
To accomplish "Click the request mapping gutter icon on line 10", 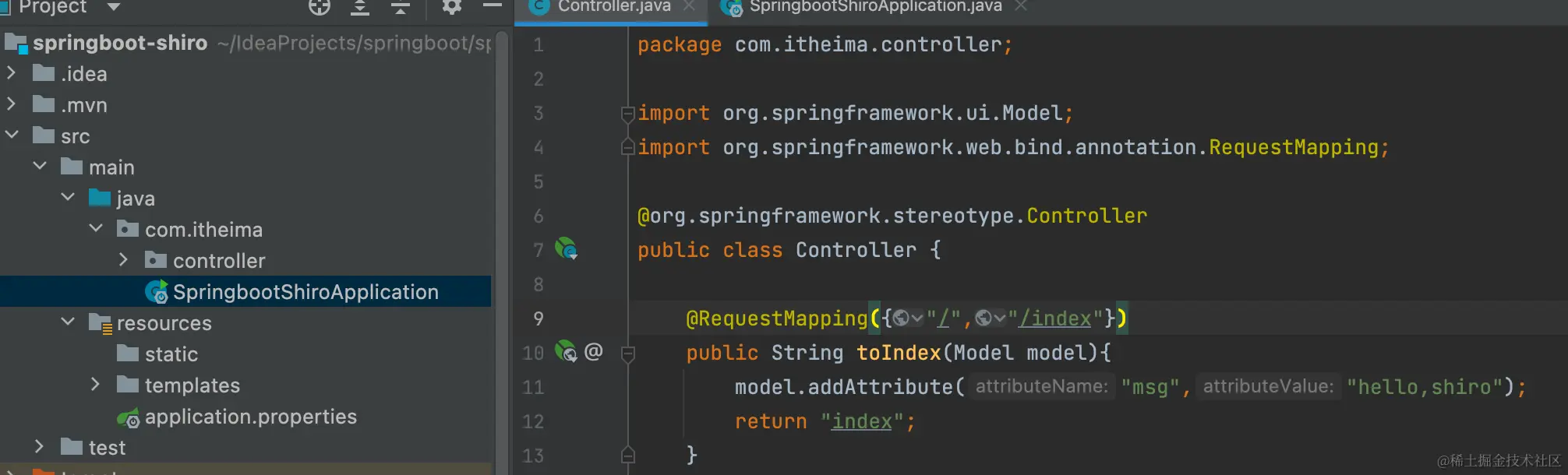I will click(x=566, y=352).
